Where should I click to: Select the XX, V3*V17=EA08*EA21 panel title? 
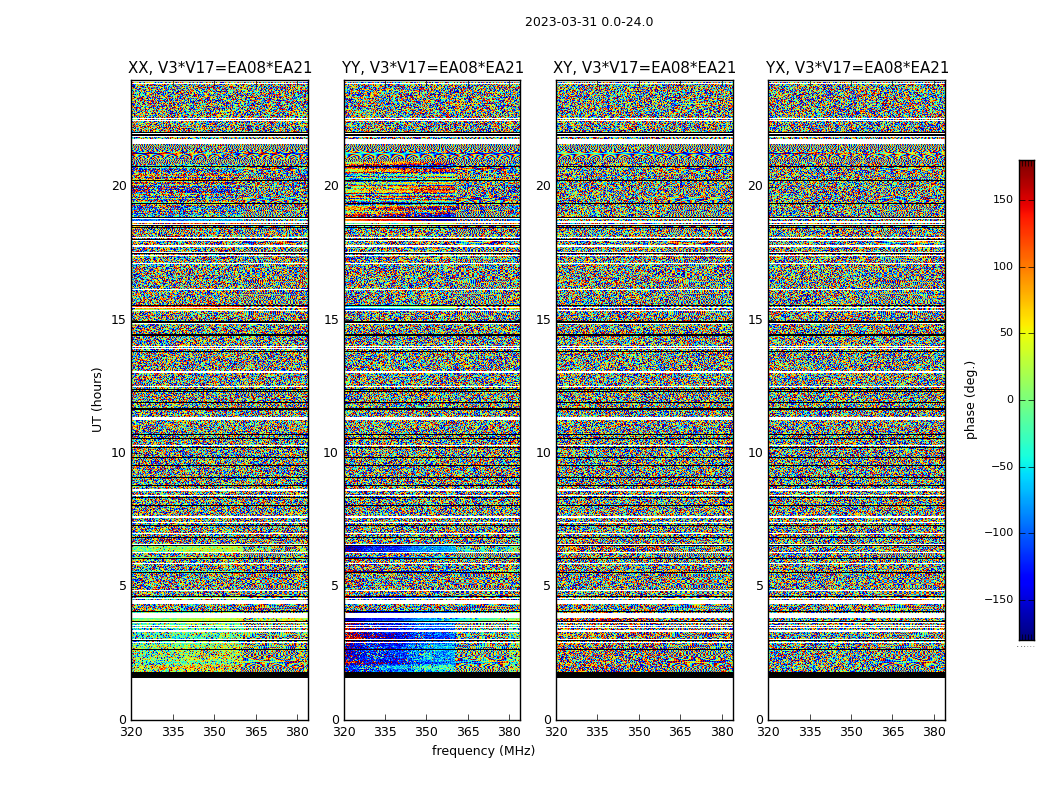coord(220,68)
